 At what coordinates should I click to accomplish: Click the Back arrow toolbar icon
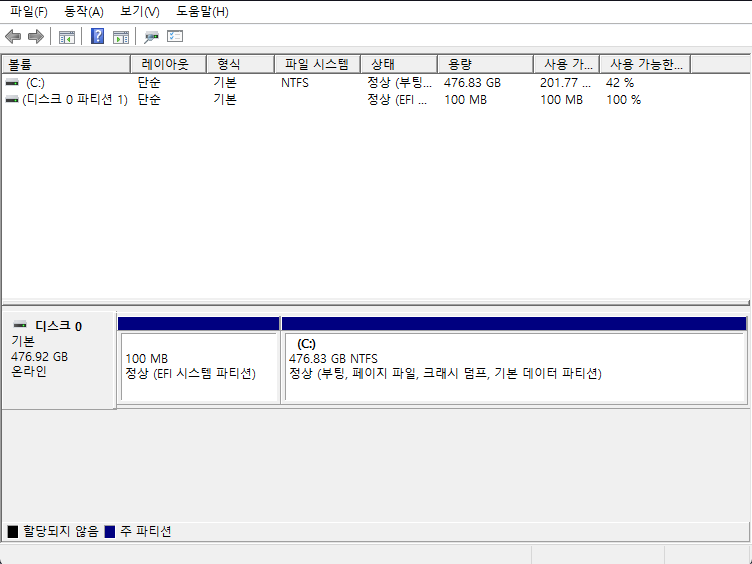click(x=13, y=37)
